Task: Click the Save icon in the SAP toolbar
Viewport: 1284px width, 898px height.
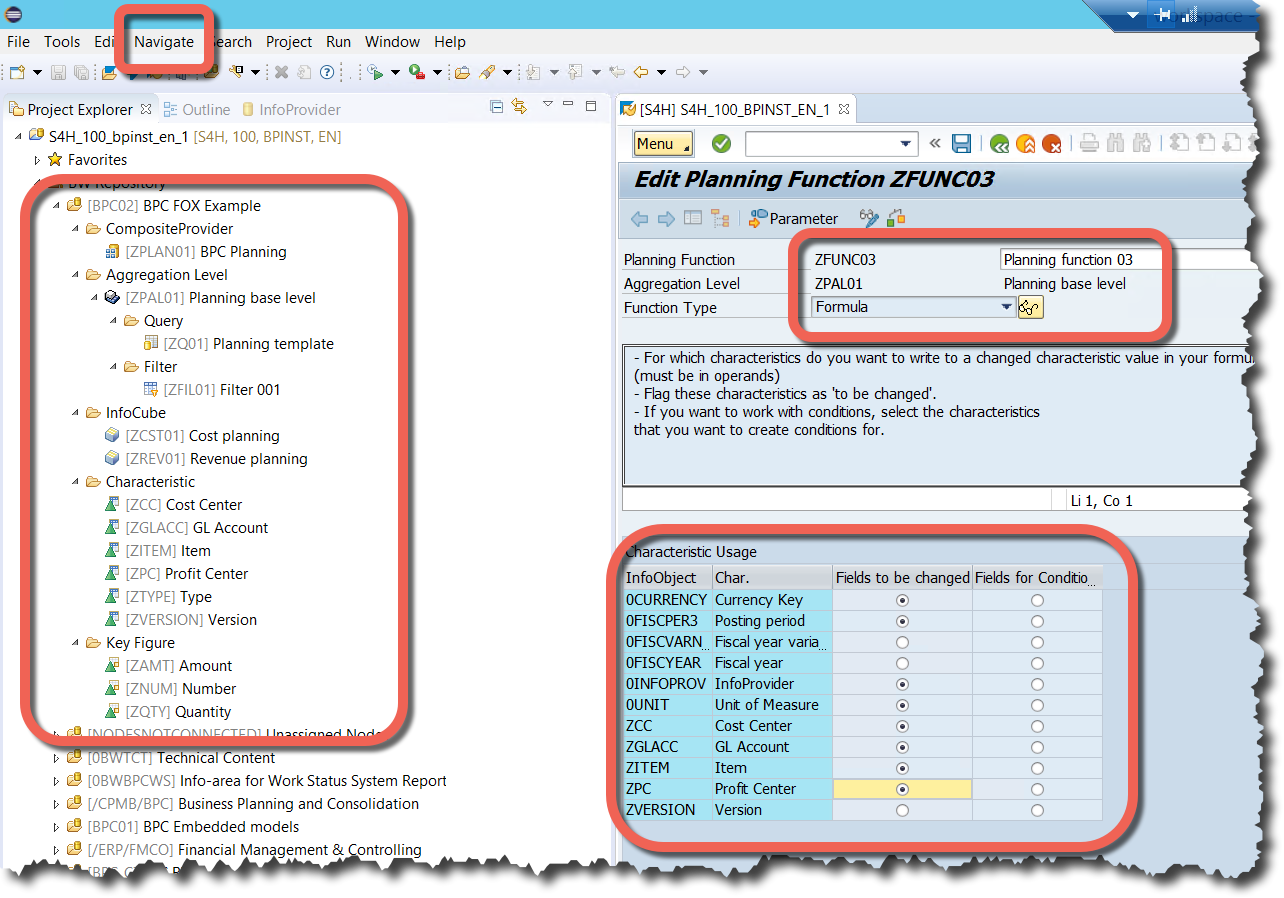Action: 961,143
